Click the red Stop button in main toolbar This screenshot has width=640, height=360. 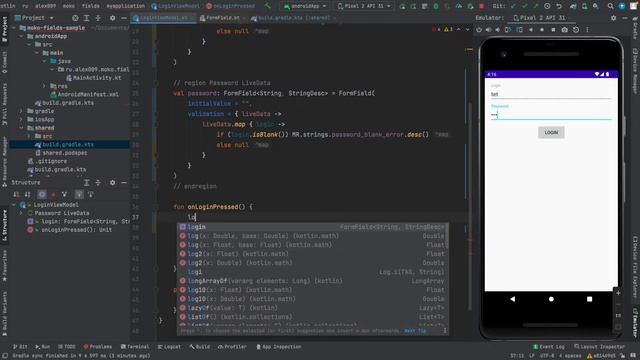point(481,6)
